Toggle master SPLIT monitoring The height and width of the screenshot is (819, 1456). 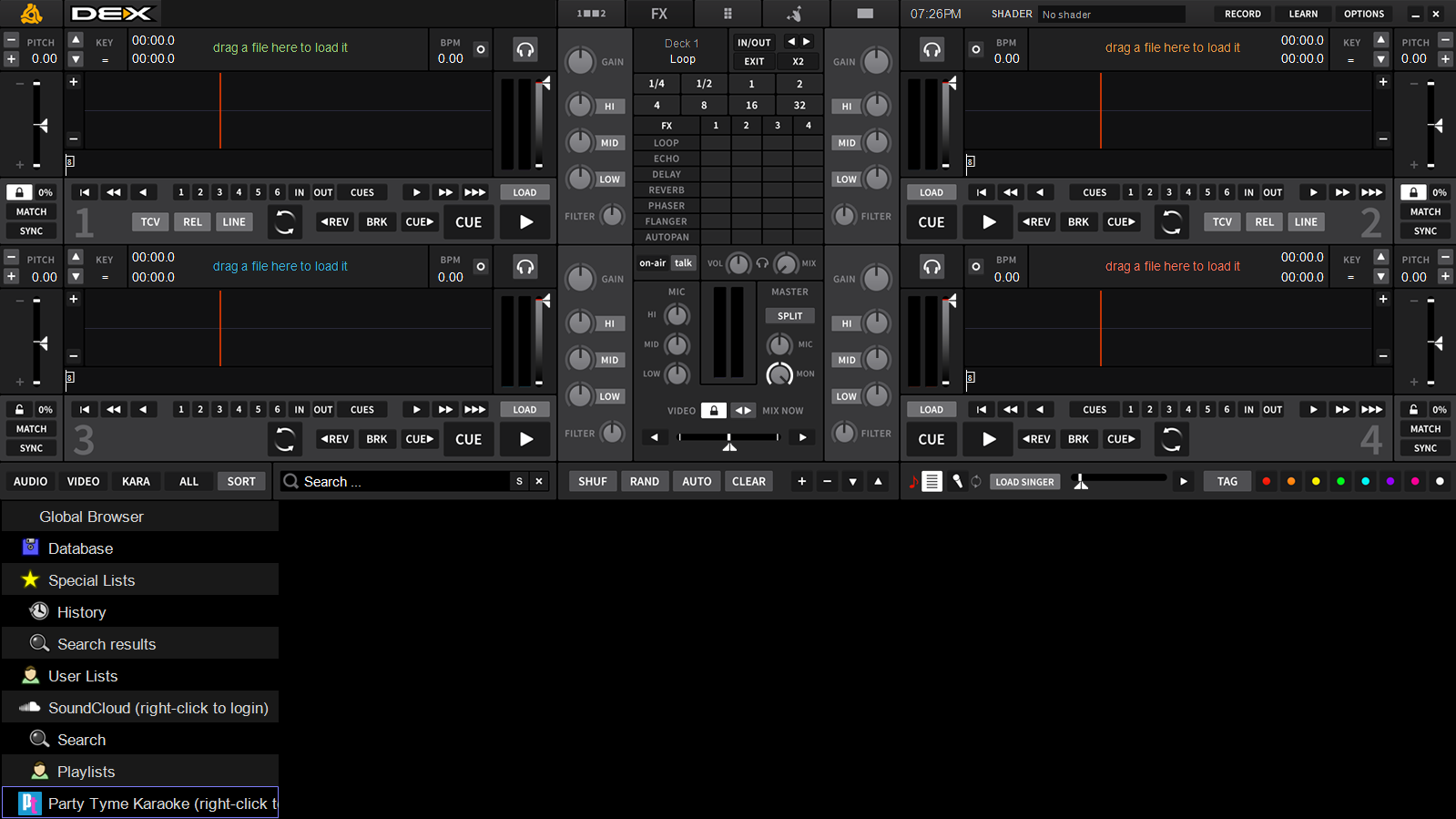point(789,316)
